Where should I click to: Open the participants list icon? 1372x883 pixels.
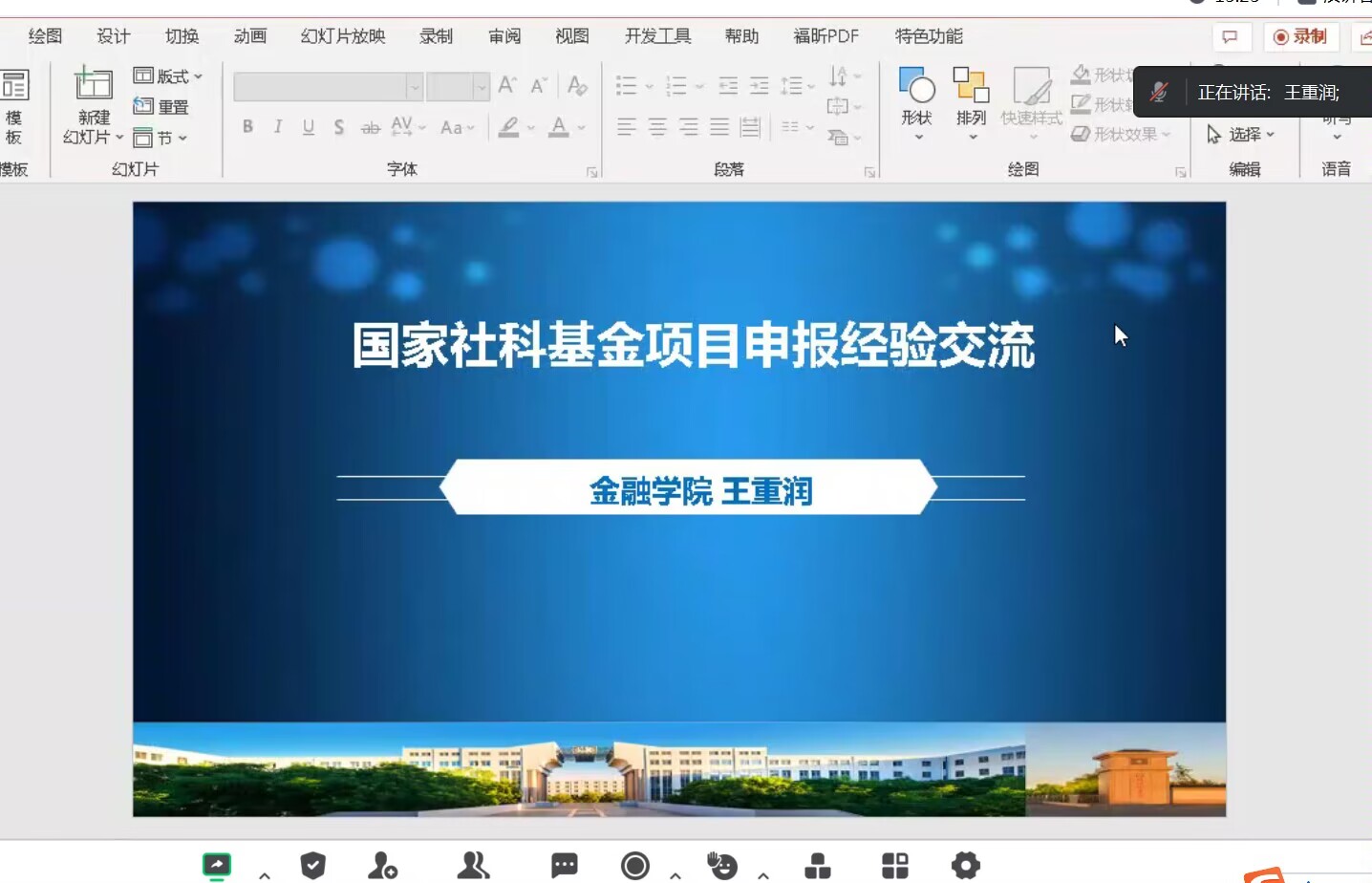pos(473,866)
